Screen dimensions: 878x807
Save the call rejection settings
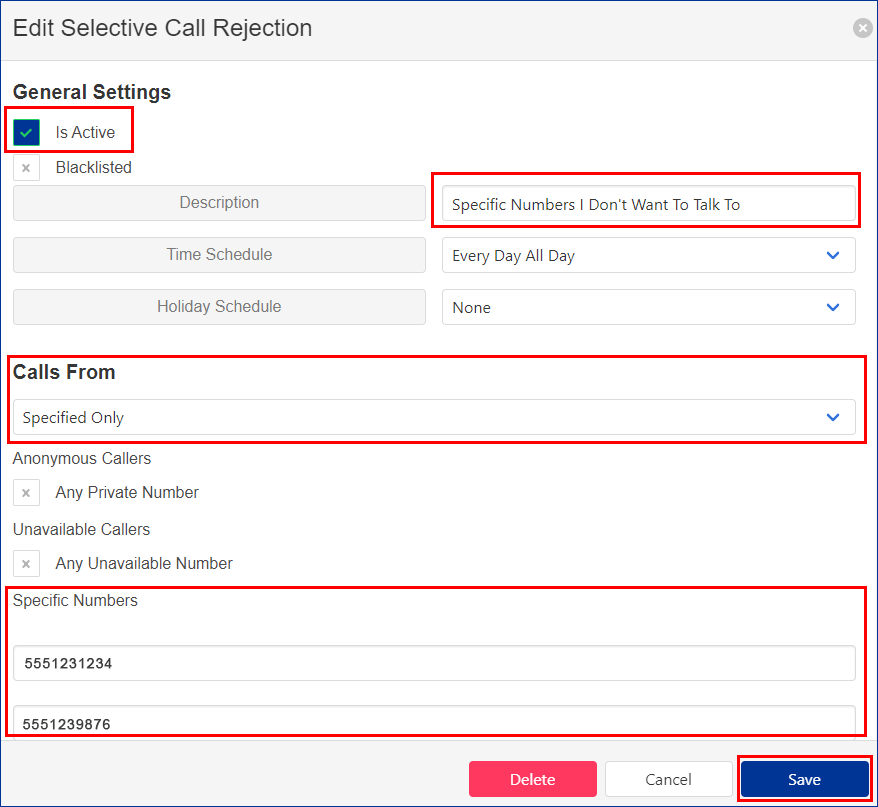click(x=804, y=780)
